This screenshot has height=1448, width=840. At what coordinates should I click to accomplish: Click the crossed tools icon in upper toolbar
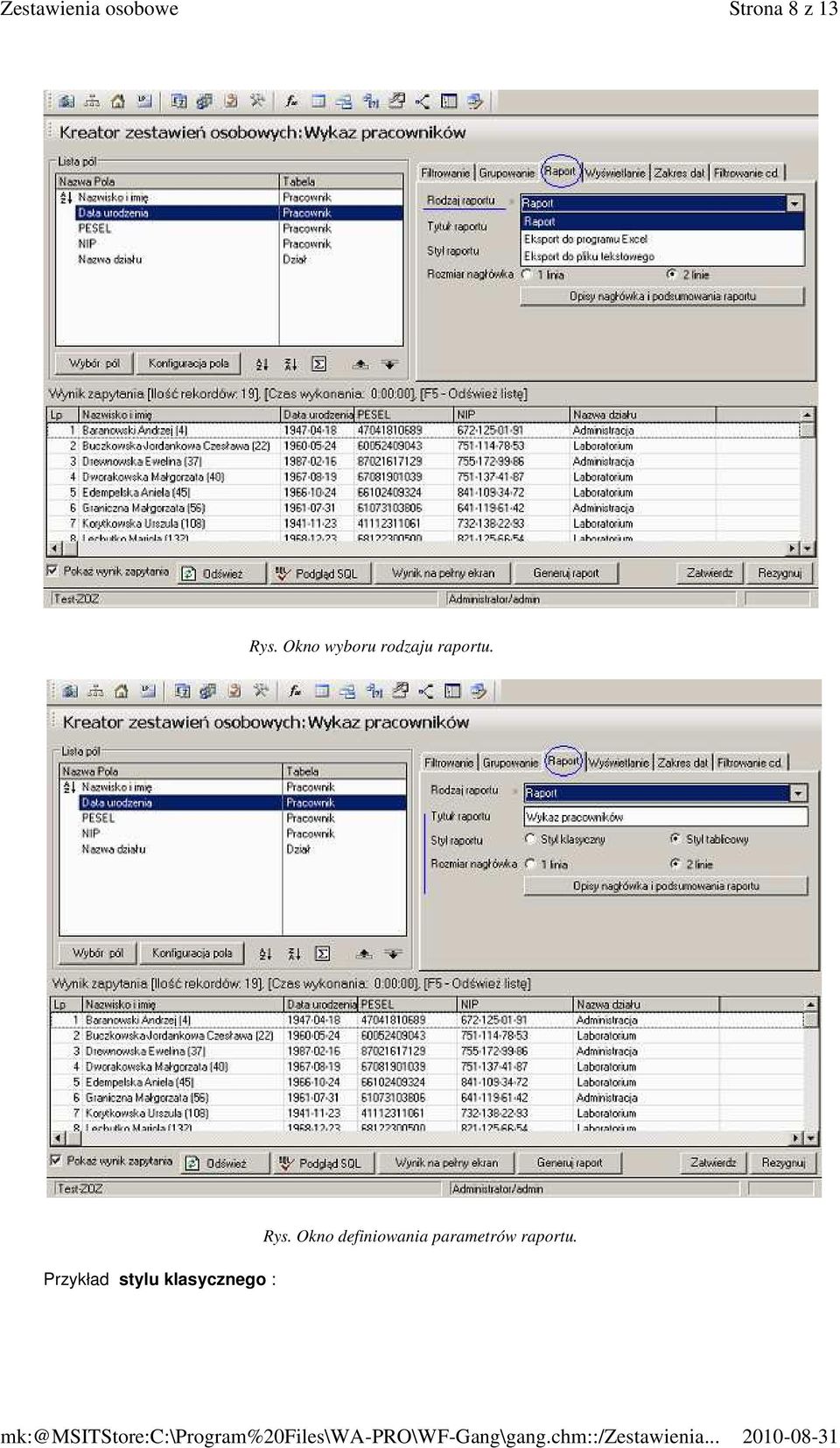(257, 102)
